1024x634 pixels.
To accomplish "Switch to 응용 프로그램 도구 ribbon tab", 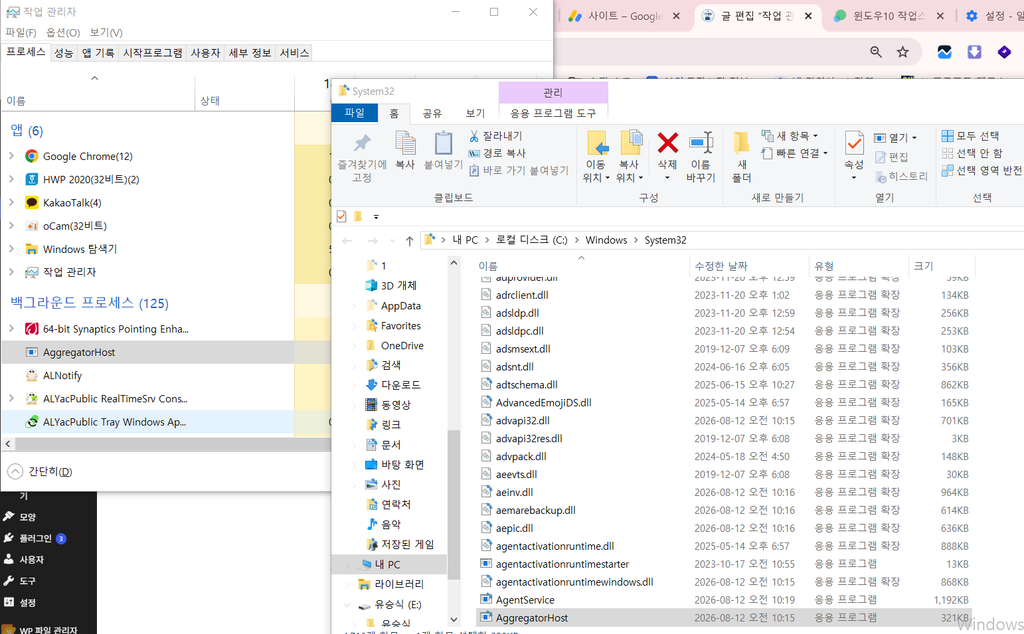I will (552, 113).
